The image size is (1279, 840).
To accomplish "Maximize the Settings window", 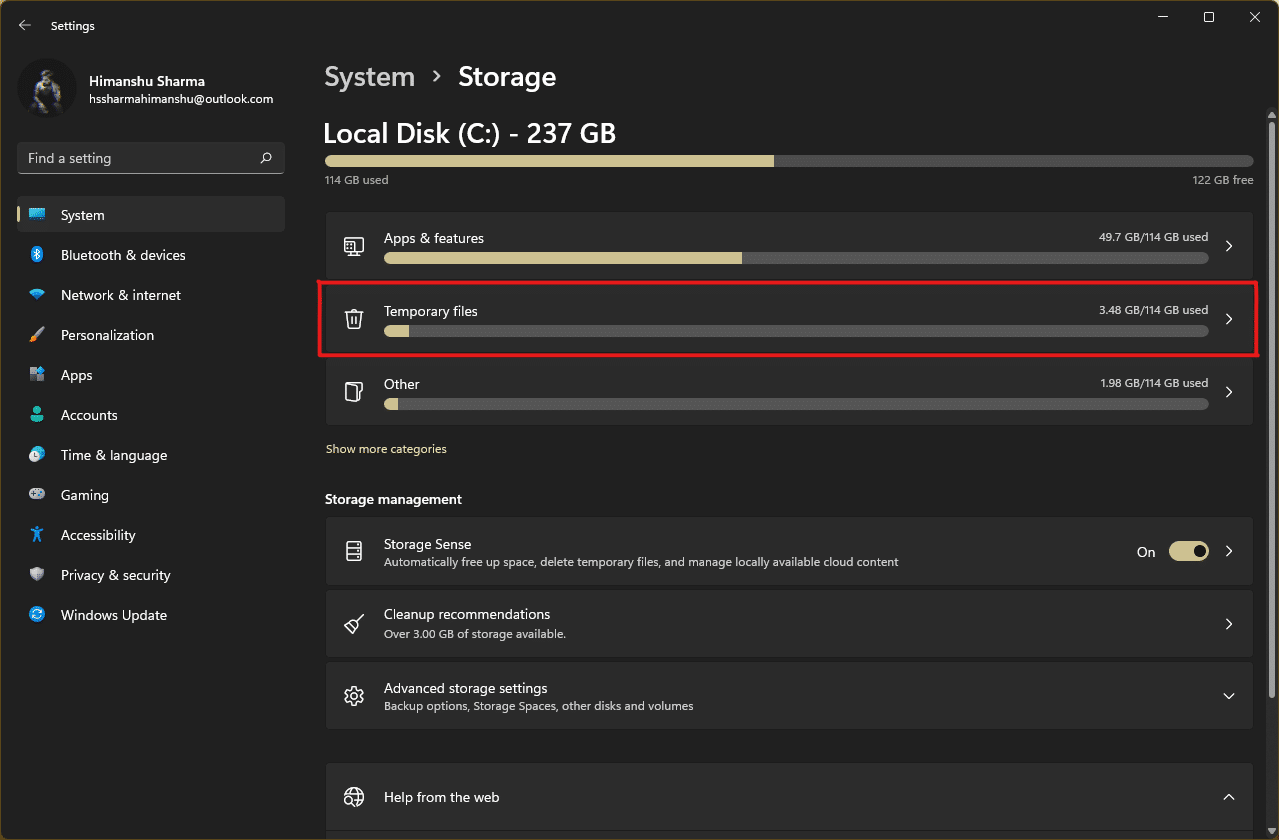I will [x=1209, y=17].
